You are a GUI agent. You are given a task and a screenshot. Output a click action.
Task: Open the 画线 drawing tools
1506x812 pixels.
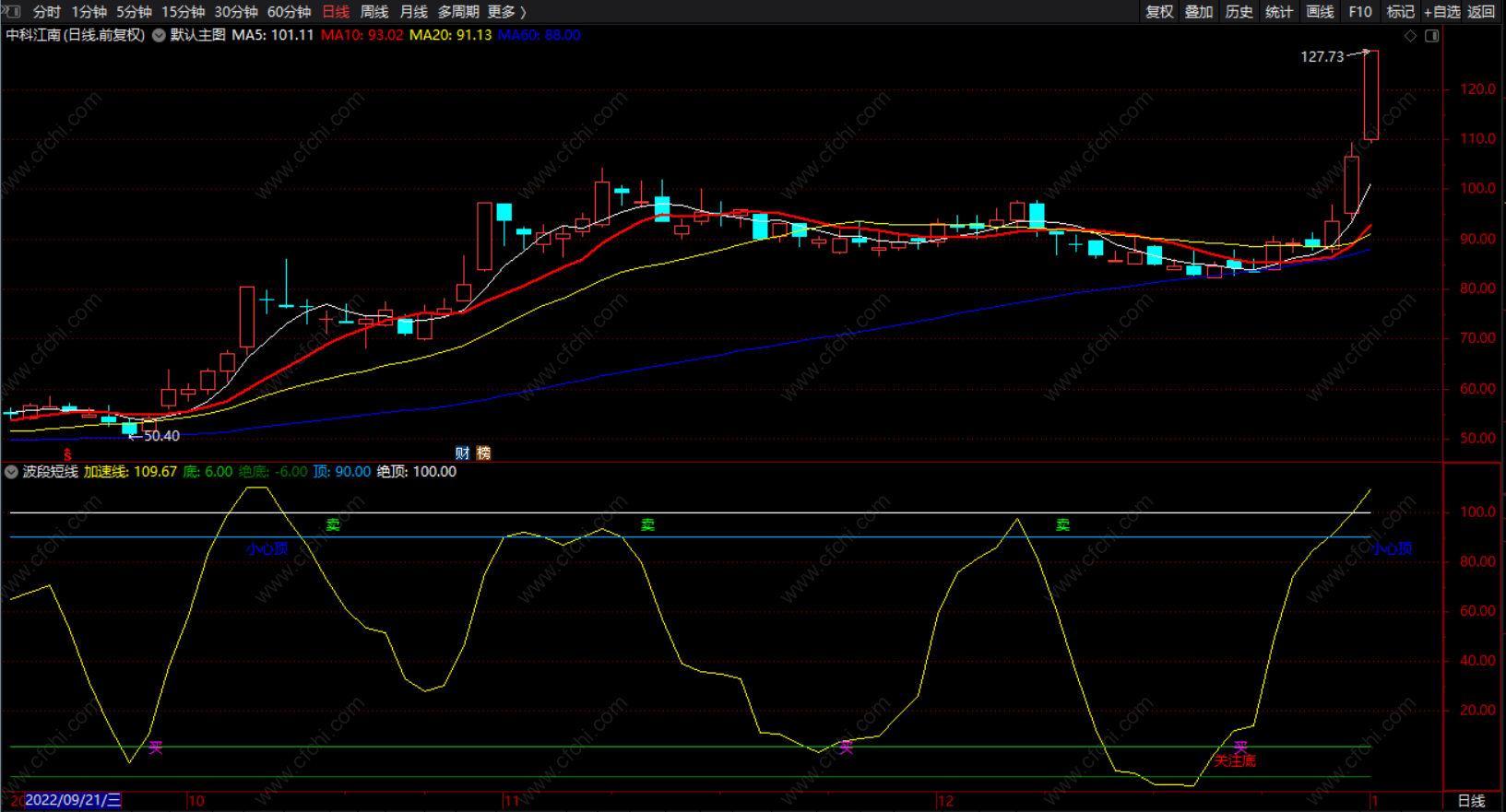click(1320, 12)
